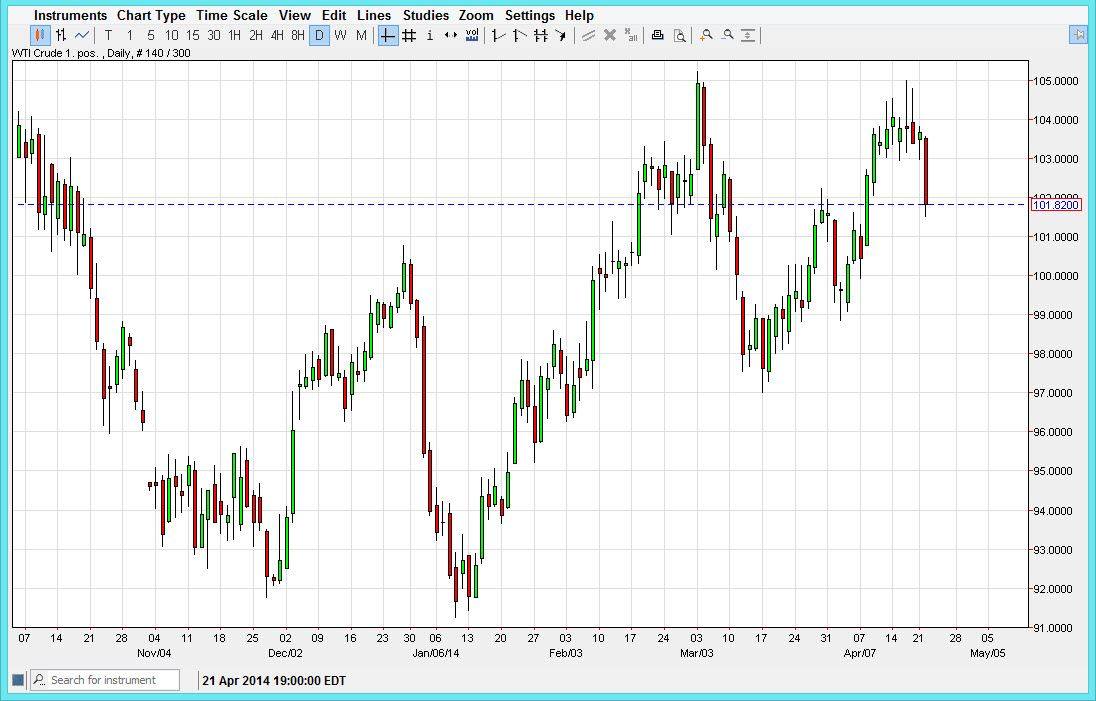Click the chart info i button
The height and width of the screenshot is (701, 1096).
429,35
